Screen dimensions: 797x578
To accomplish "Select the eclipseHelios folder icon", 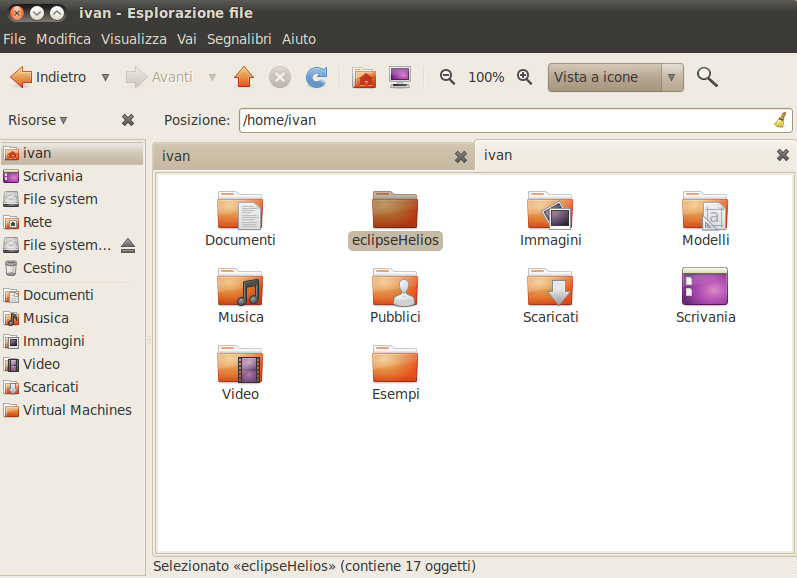I will point(395,209).
